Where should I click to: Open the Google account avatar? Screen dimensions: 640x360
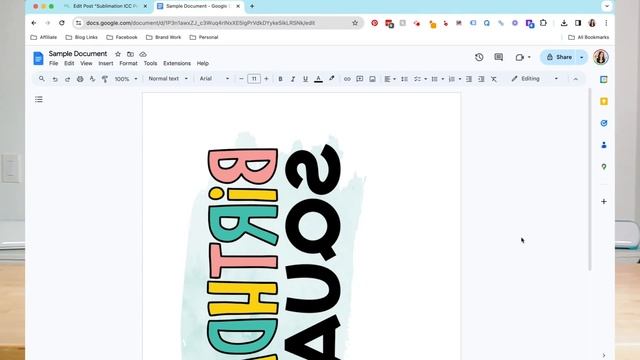pyautogui.click(x=601, y=57)
